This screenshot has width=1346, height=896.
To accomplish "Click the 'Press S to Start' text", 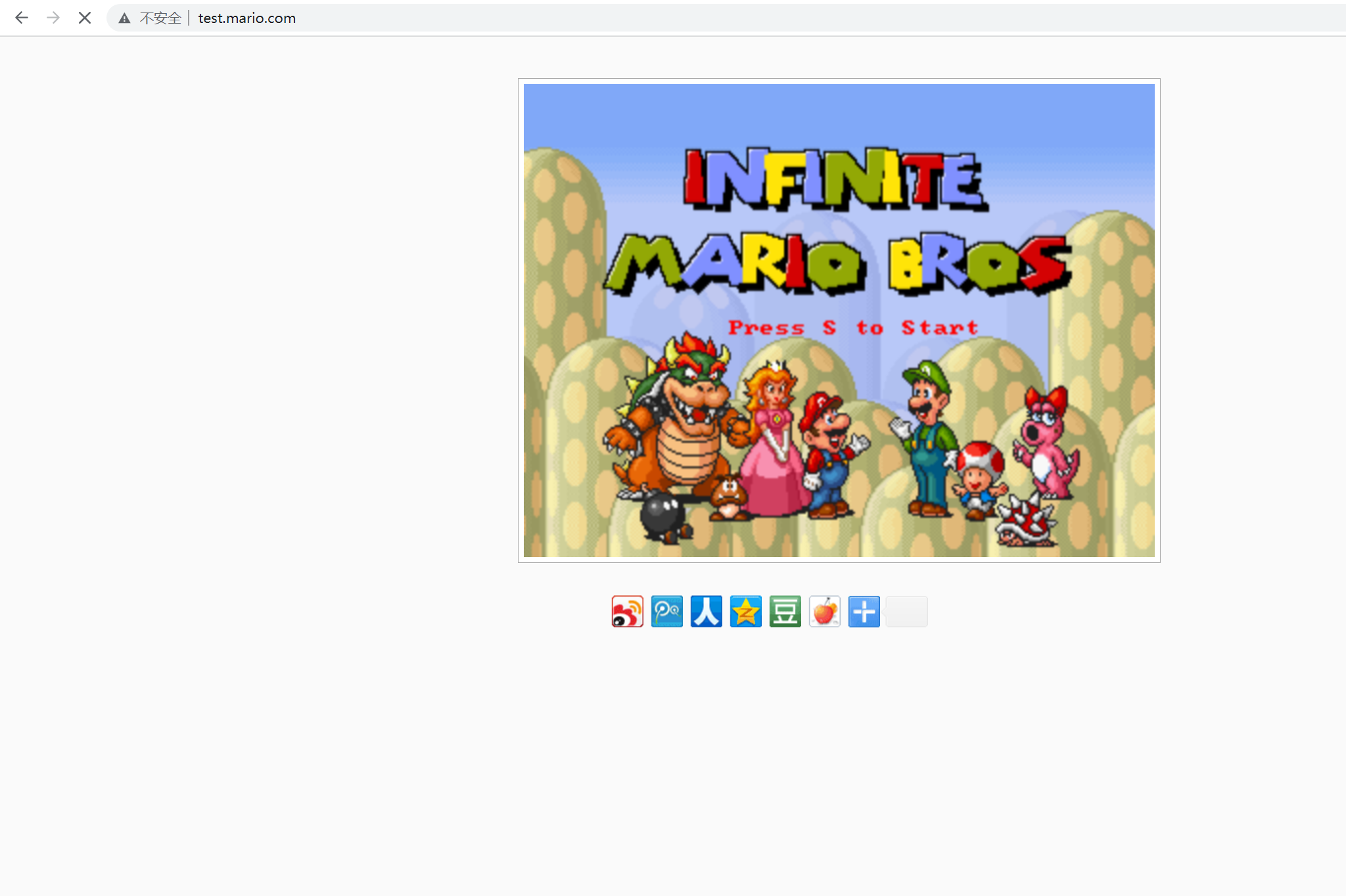I will point(853,327).
